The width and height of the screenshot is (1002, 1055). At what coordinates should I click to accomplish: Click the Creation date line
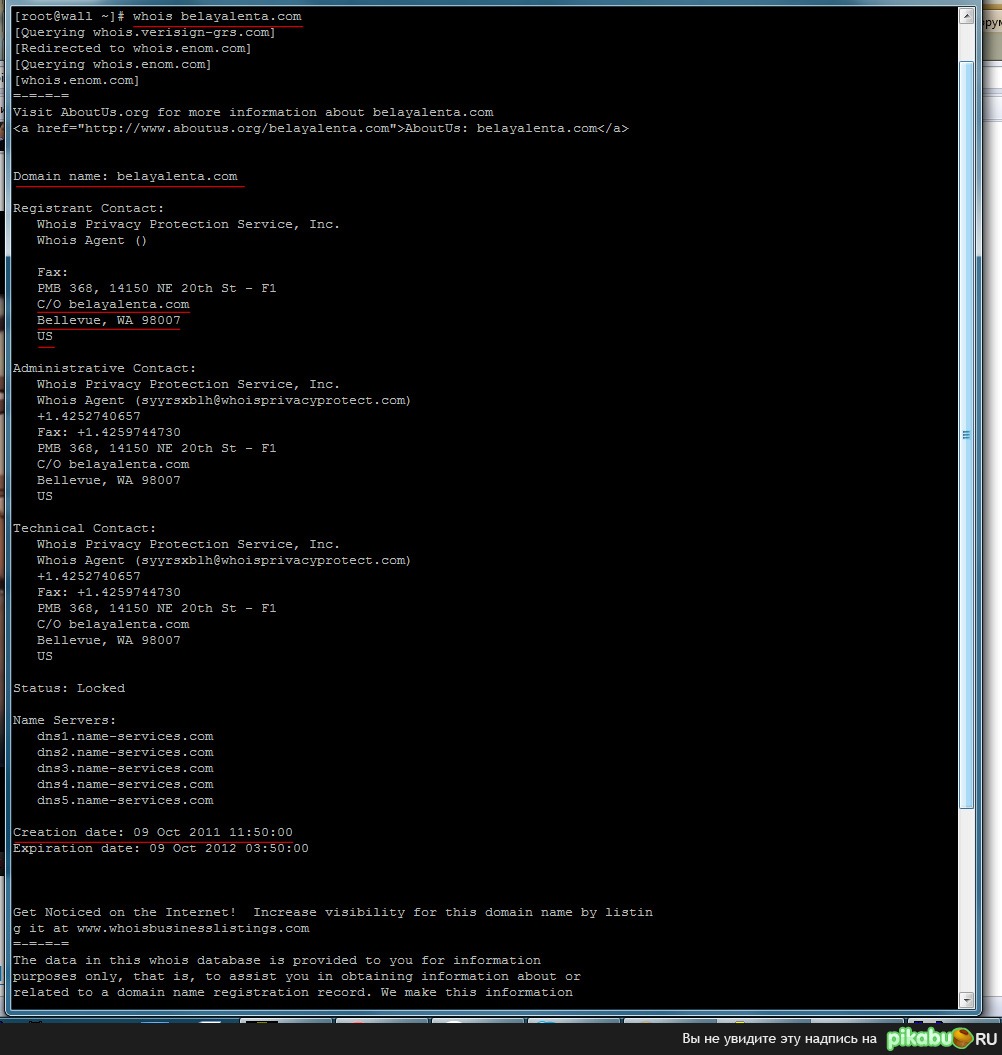tap(152, 833)
